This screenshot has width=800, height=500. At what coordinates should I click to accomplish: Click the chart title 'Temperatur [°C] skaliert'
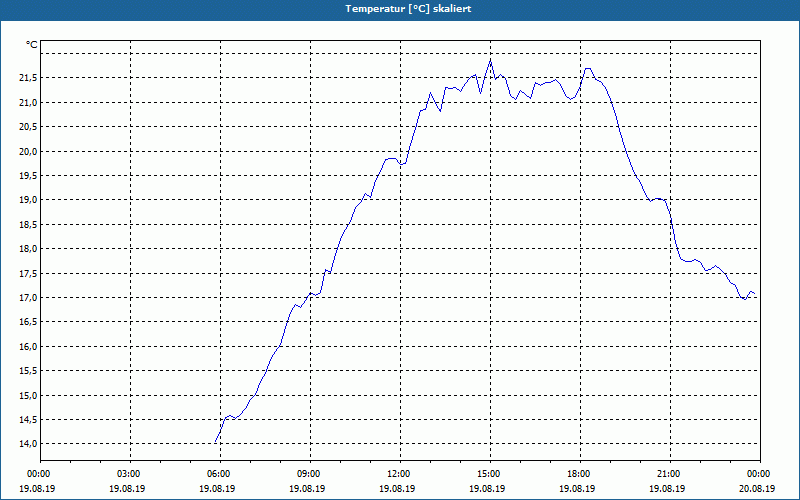point(408,9)
